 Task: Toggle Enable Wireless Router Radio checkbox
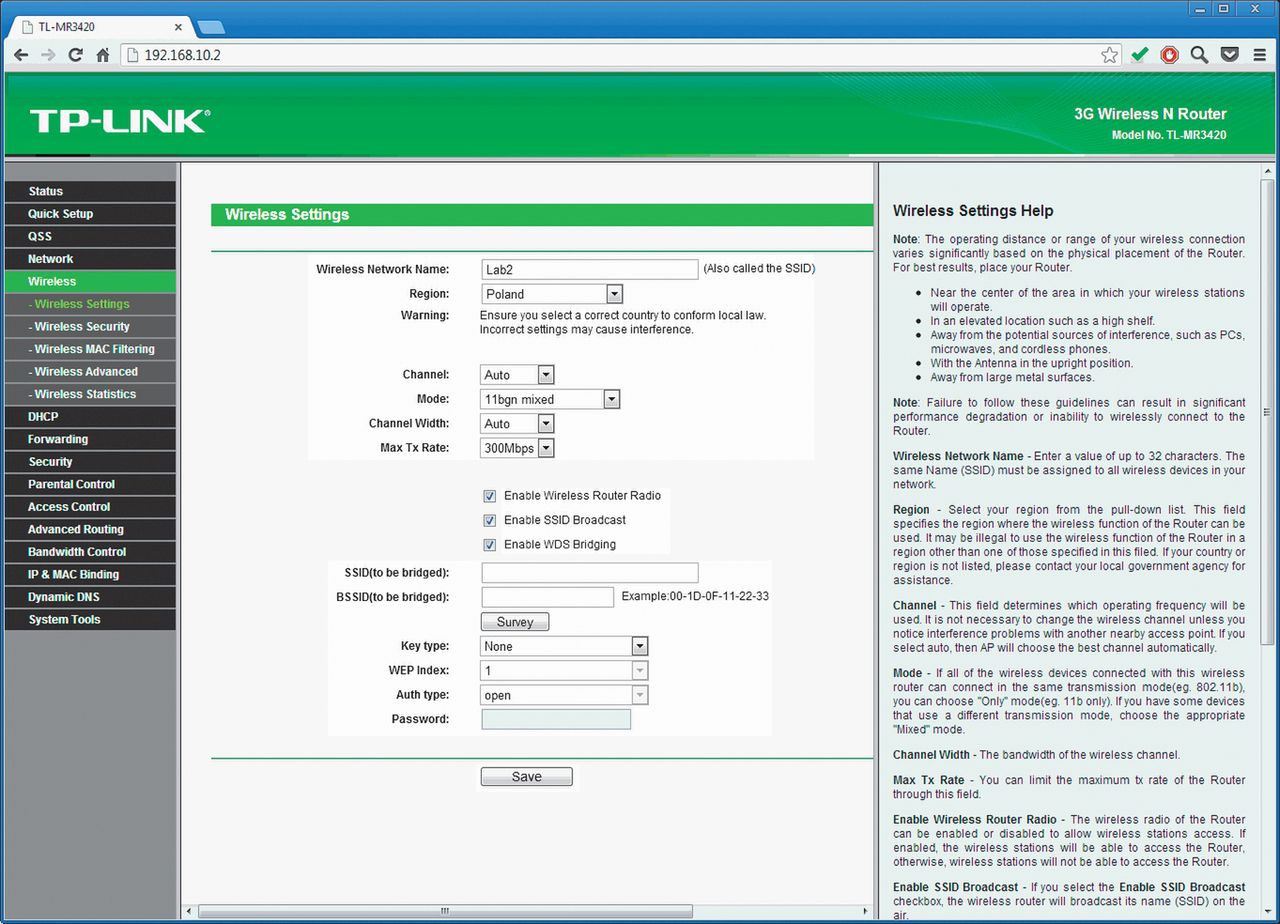(490, 496)
